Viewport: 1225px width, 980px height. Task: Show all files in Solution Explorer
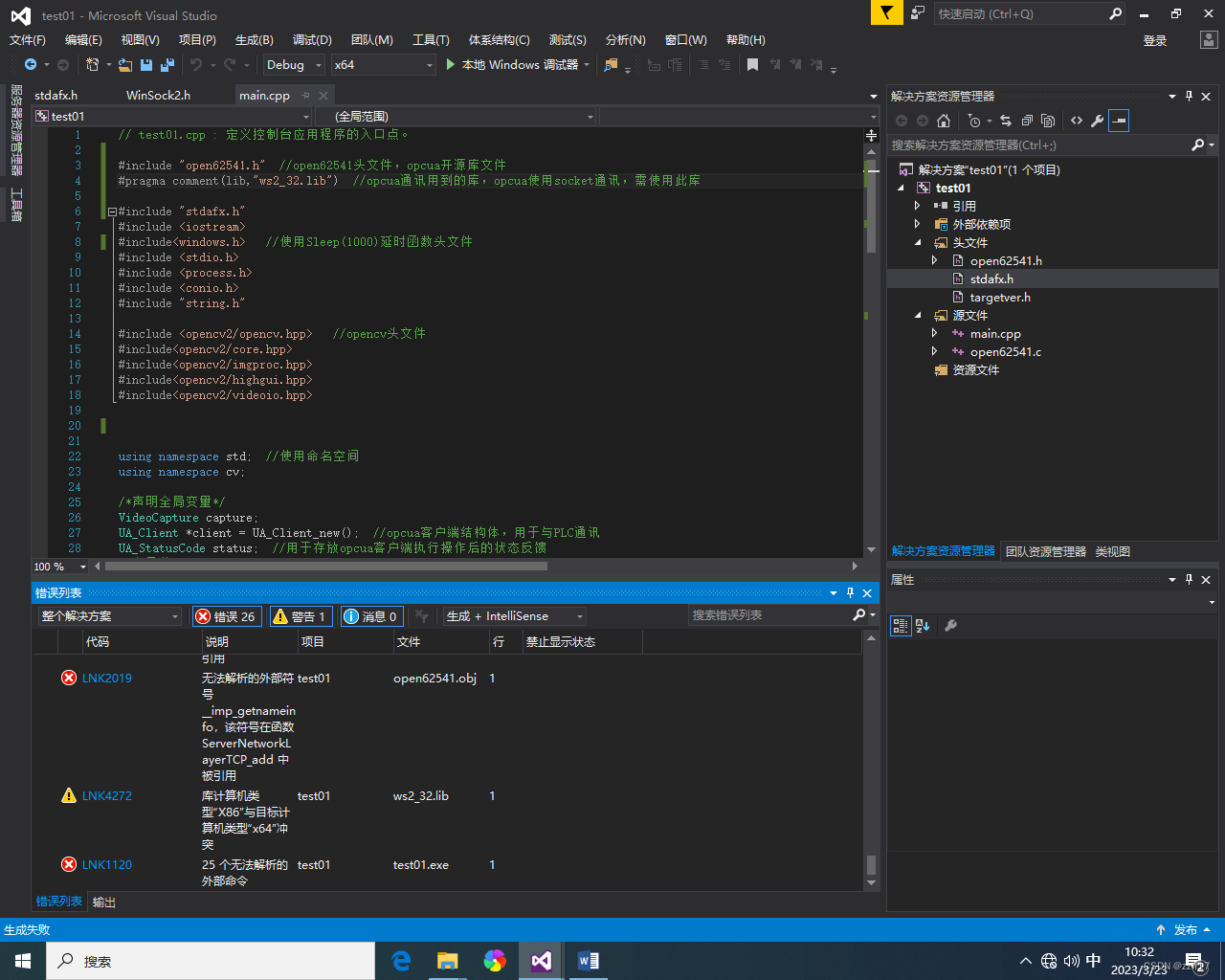[1048, 121]
